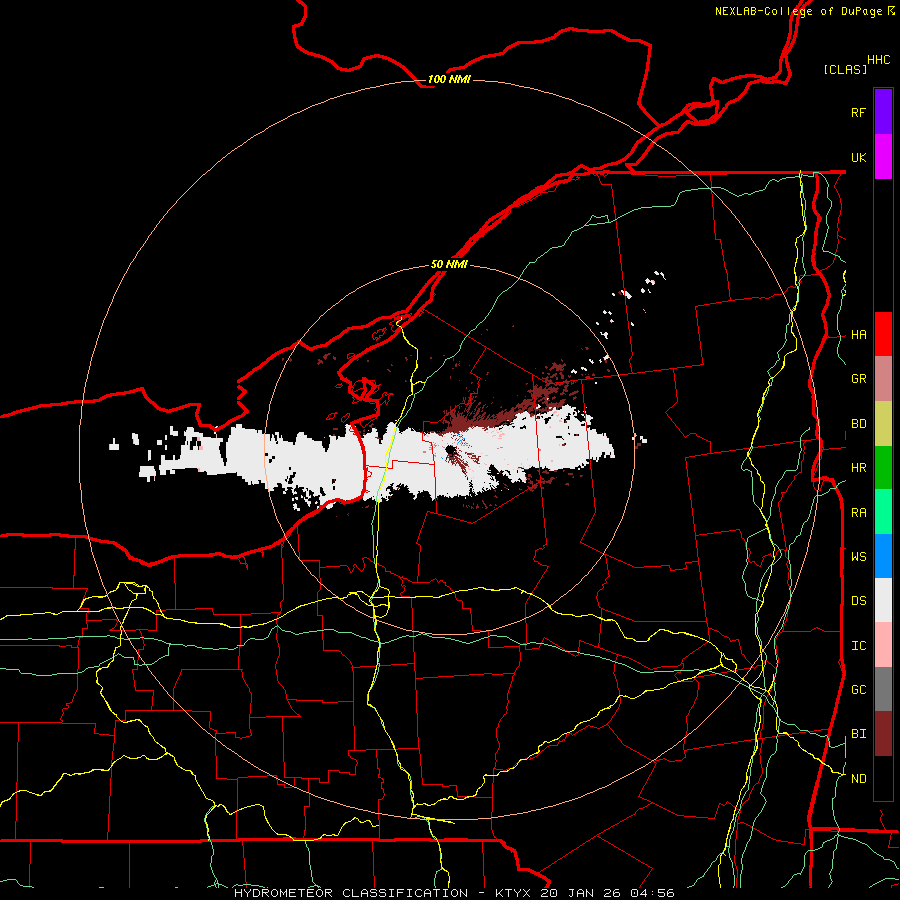Click the GC legend label
Image resolution: width=900 pixels, height=900 pixels.
tap(858, 690)
